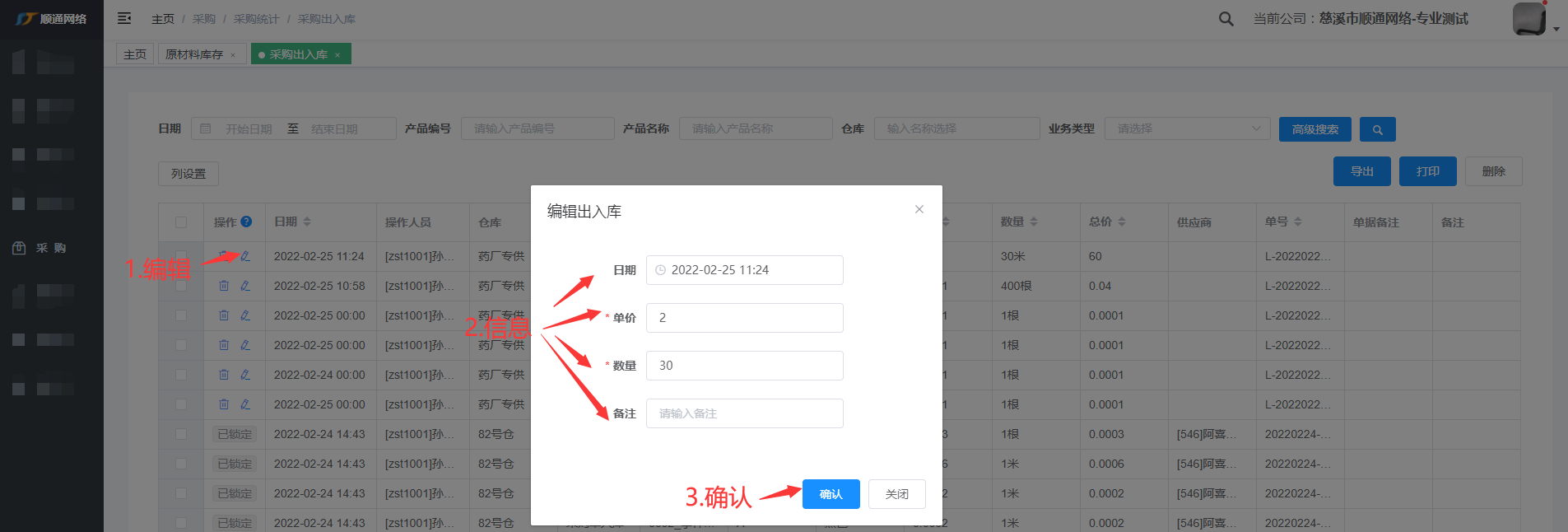Sort the table by the 日期 column
Image resolution: width=1568 pixels, height=532 pixels.
306,222
